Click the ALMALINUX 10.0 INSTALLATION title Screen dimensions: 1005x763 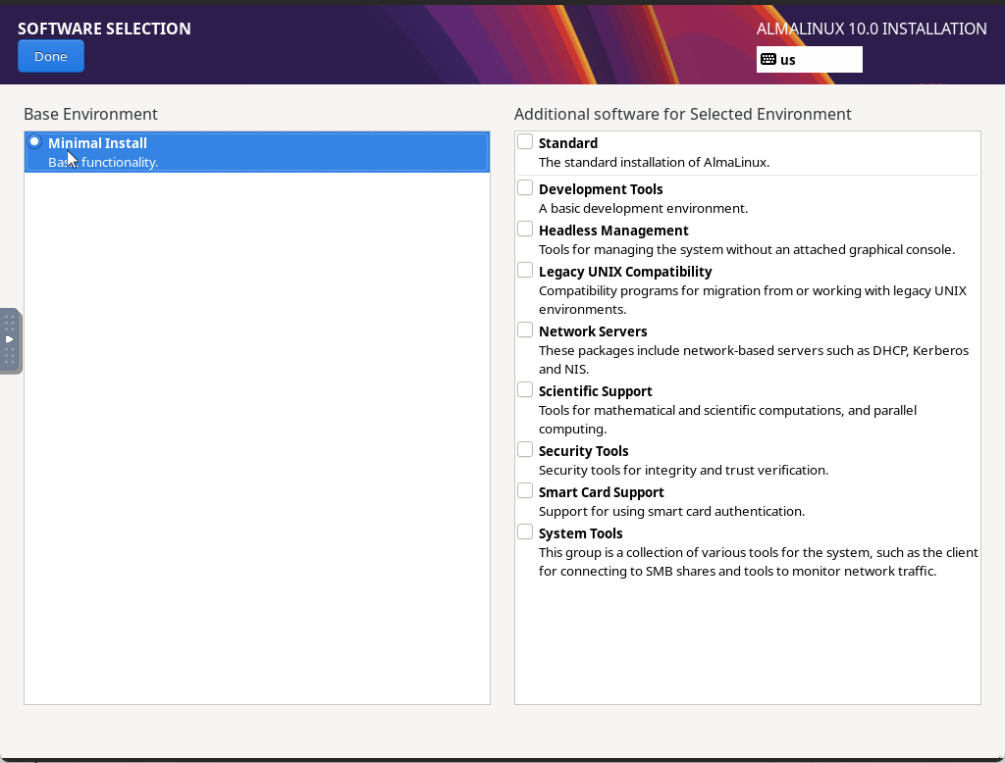click(872, 29)
